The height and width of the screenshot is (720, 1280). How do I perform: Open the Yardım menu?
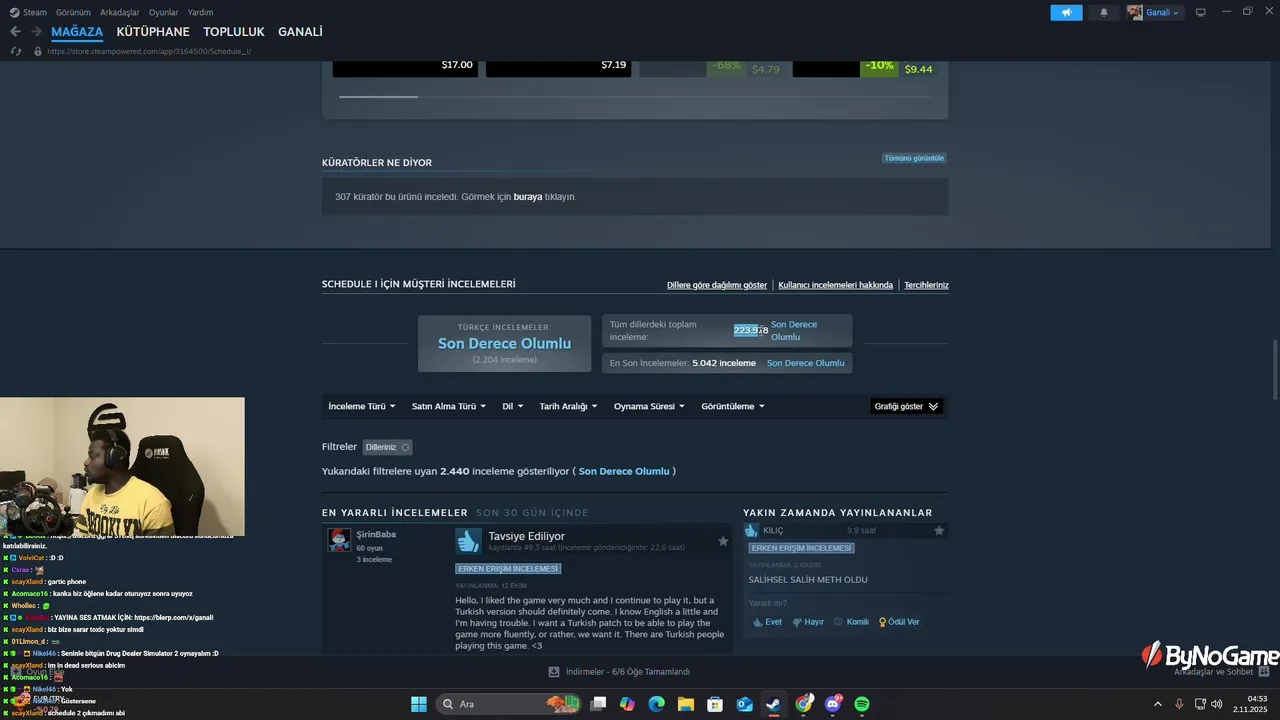201,12
